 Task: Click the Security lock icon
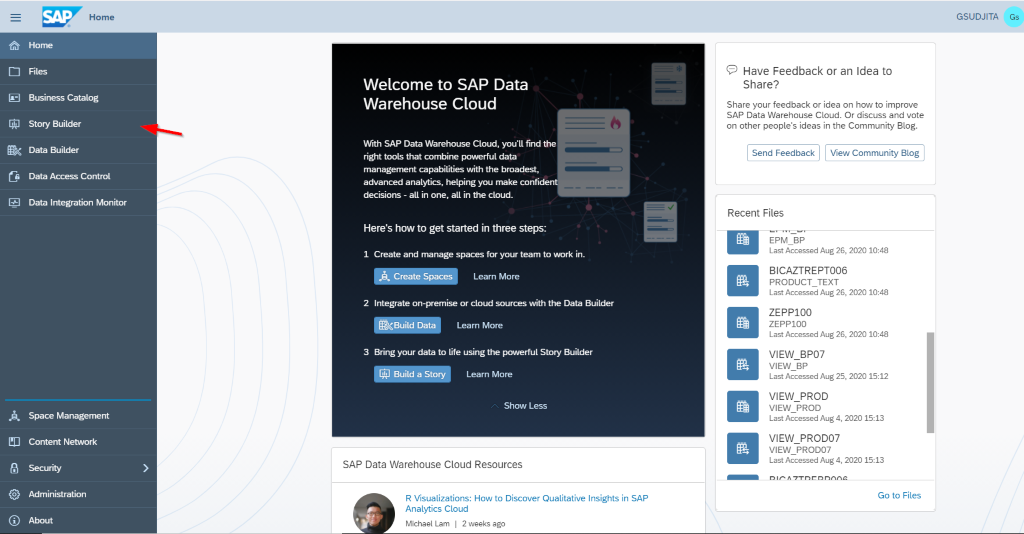coord(14,468)
